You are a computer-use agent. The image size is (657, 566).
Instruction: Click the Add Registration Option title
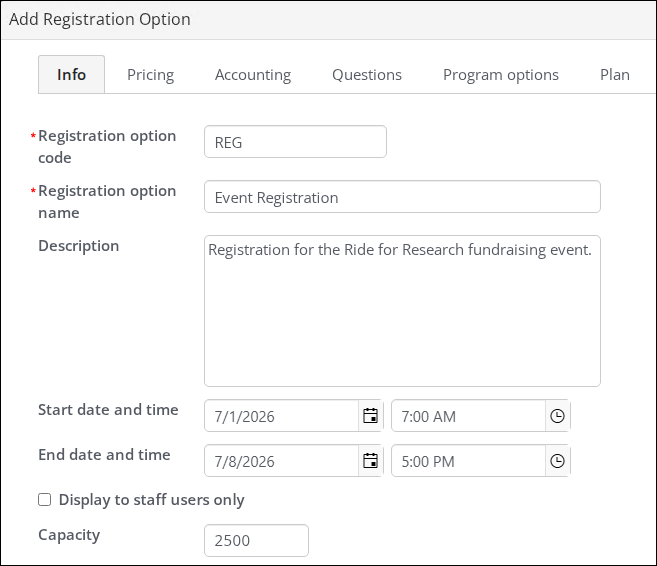pos(100,19)
